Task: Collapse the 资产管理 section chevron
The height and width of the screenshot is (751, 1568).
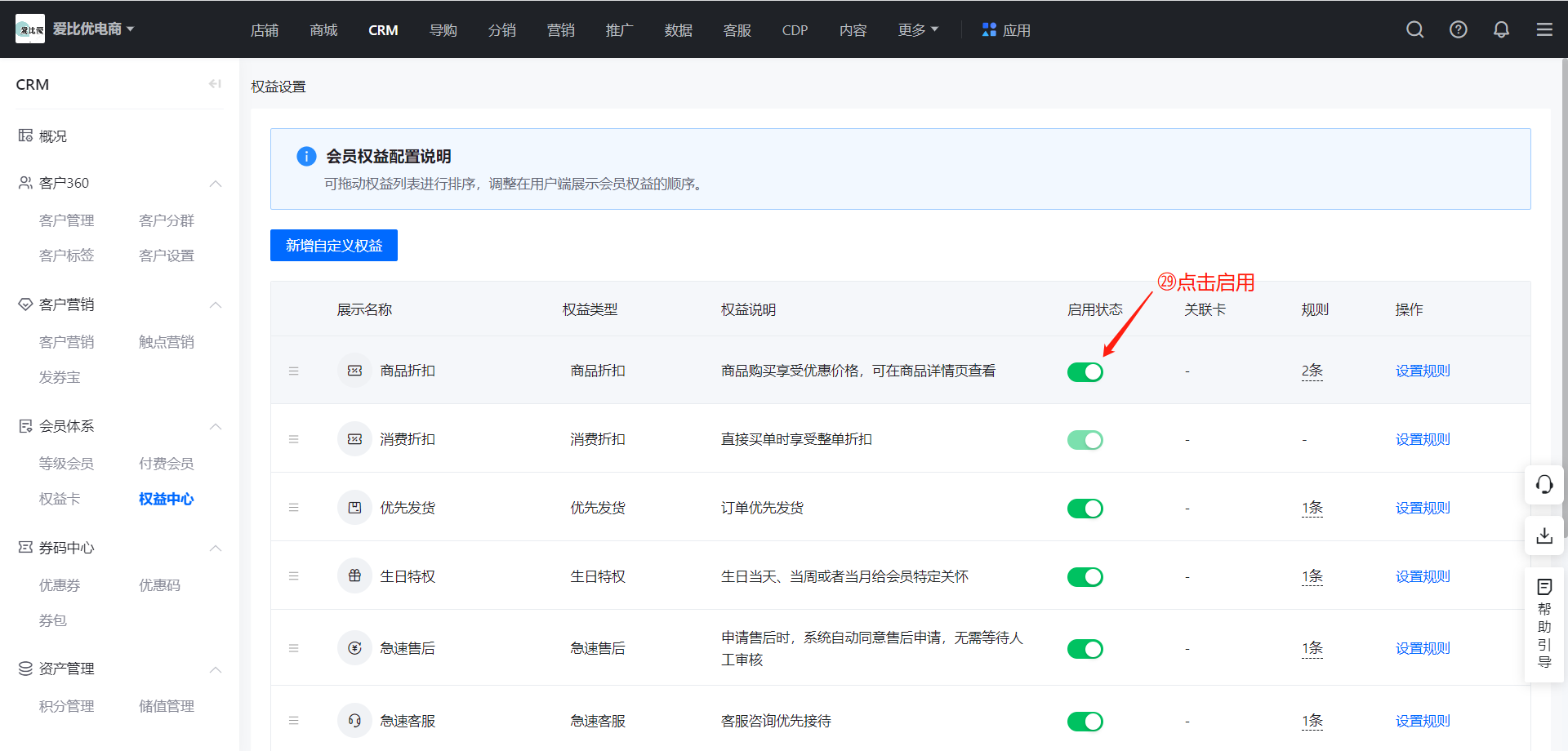Action: click(x=216, y=669)
